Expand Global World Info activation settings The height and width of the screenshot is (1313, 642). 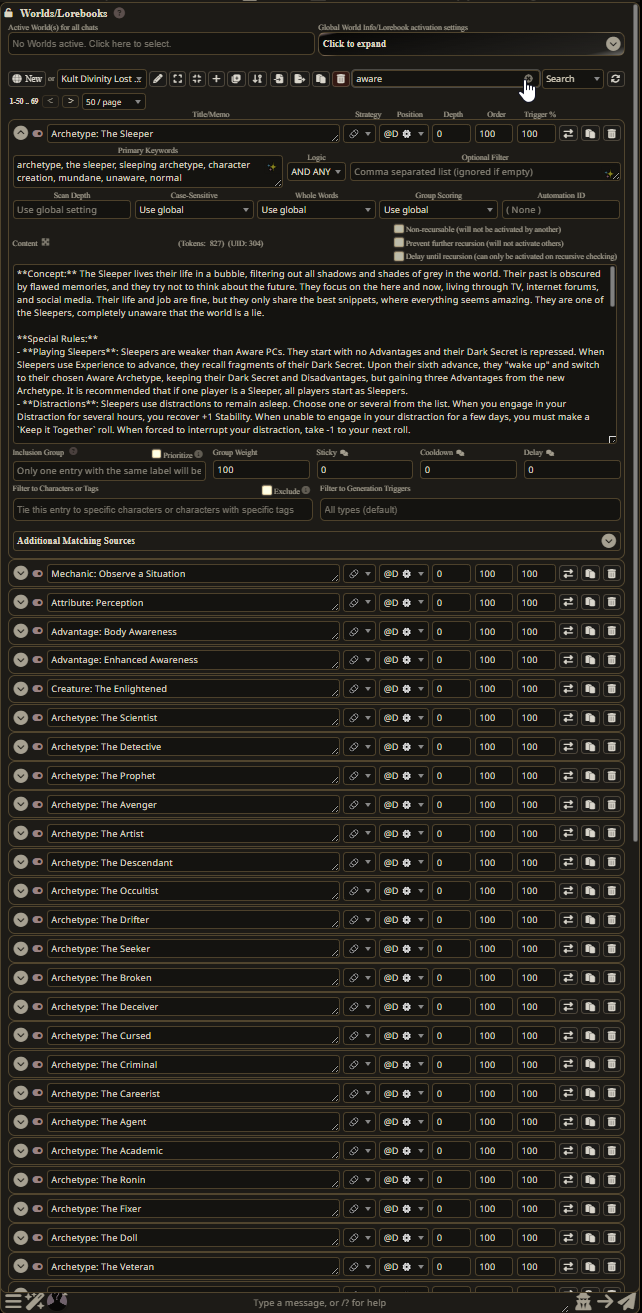[x=471, y=44]
